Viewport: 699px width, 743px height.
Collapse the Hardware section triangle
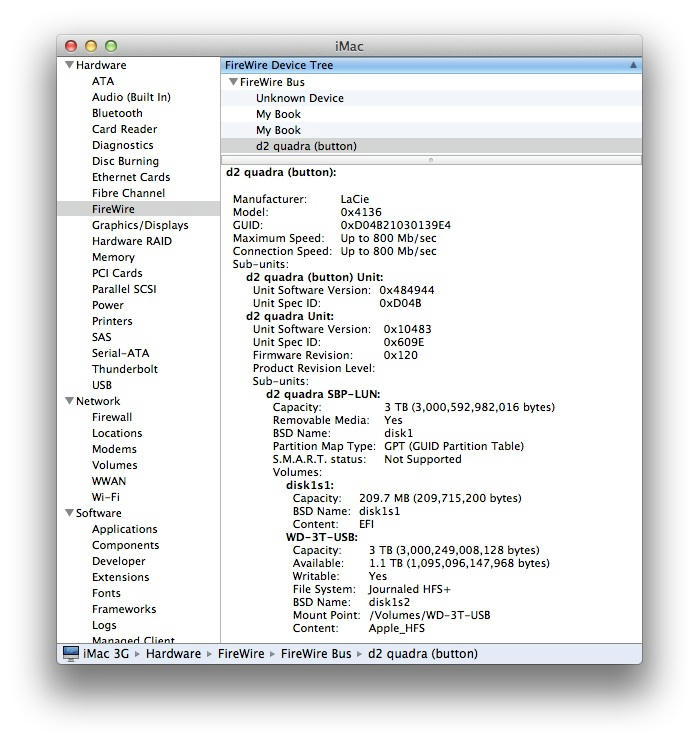pyautogui.click(x=69, y=64)
